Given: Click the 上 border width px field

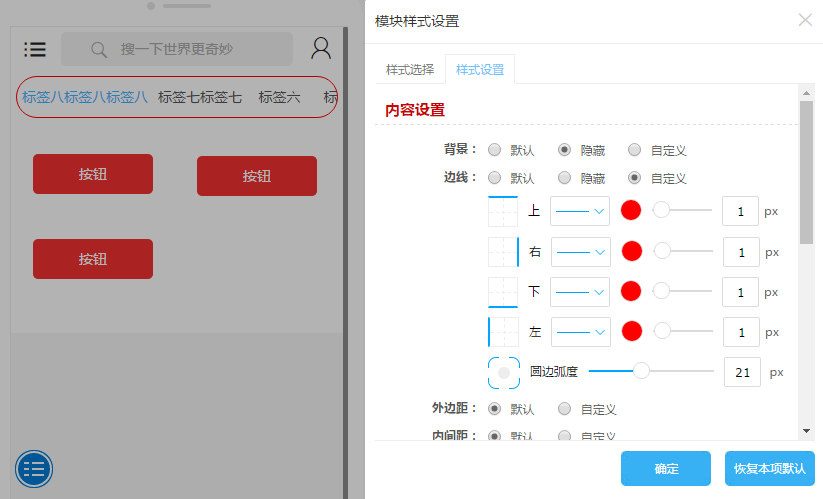Looking at the screenshot, I should (x=740, y=211).
